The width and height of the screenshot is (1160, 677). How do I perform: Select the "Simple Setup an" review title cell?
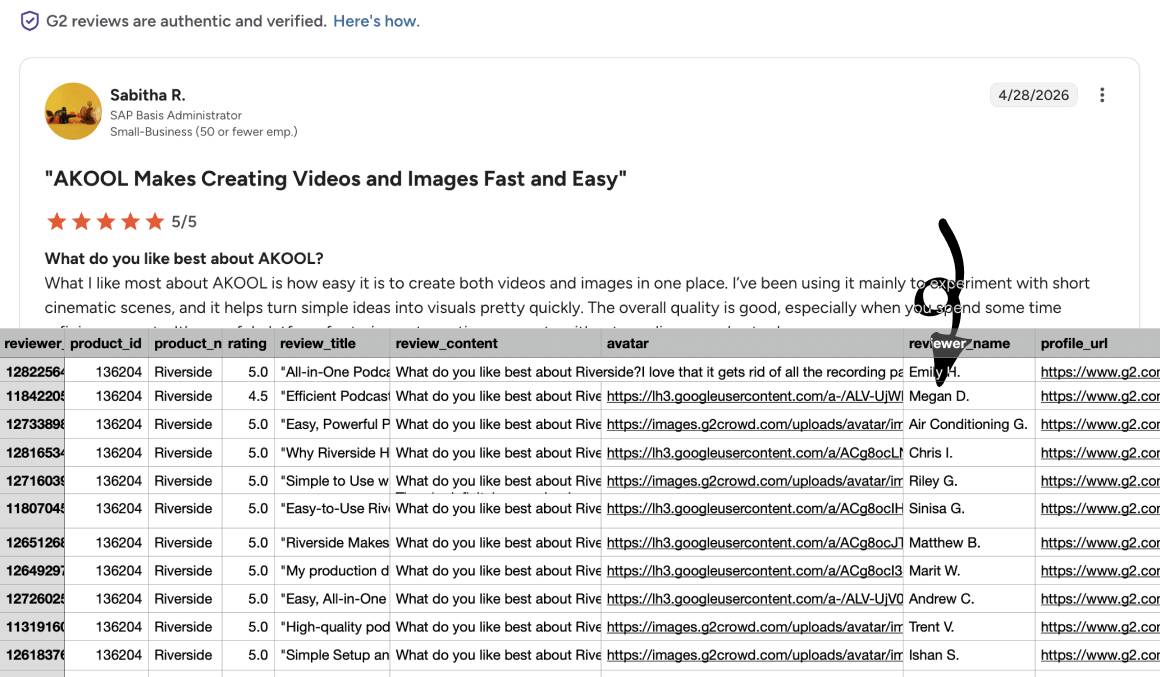tap(332, 656)
